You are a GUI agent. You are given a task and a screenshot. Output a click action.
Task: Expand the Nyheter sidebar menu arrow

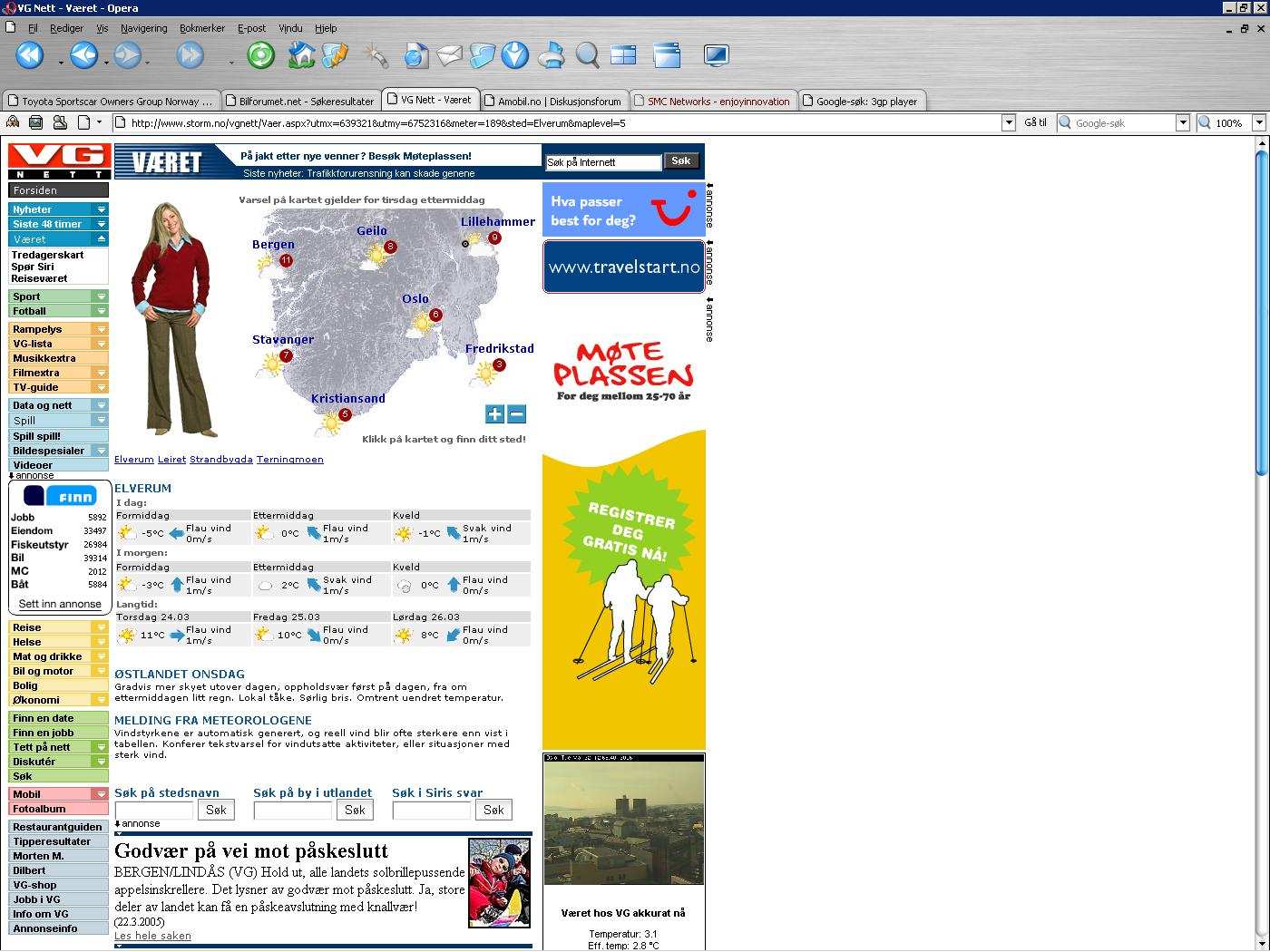pyautogui.click(x=102, y=209)
